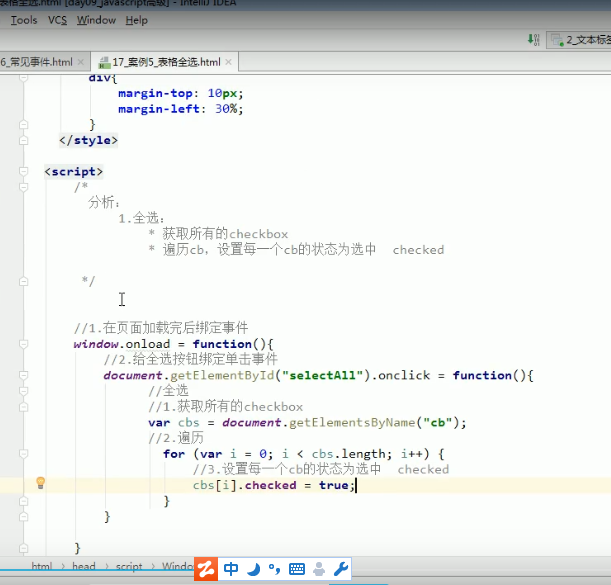Screen dimensions: 611x585
Task: Click the comment 遍历cb,设置每一个cb的状态为选中
Action: (x=270, y=249)
